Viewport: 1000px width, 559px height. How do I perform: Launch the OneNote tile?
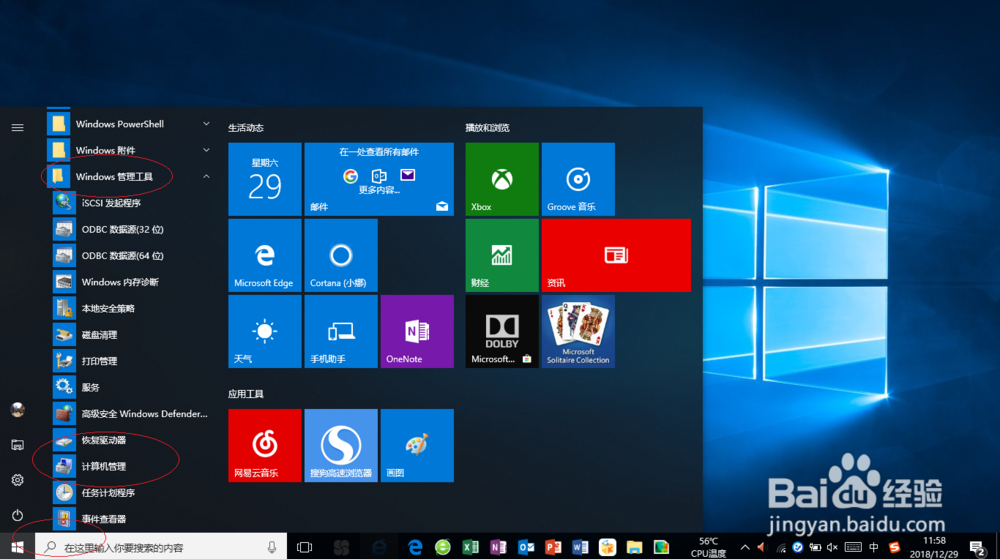point(417,331)
